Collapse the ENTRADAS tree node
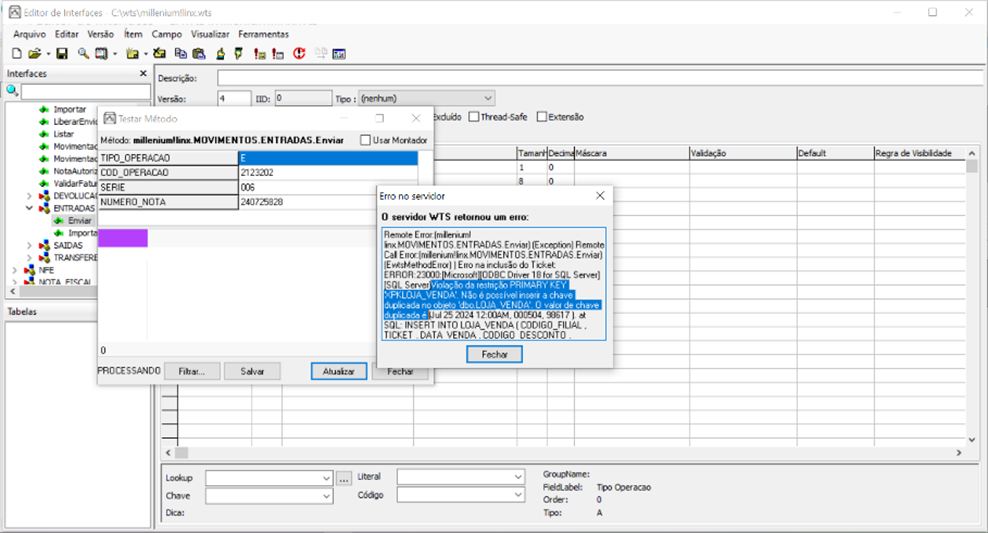The height and width of the screenshot is (533, 988). 29,208
